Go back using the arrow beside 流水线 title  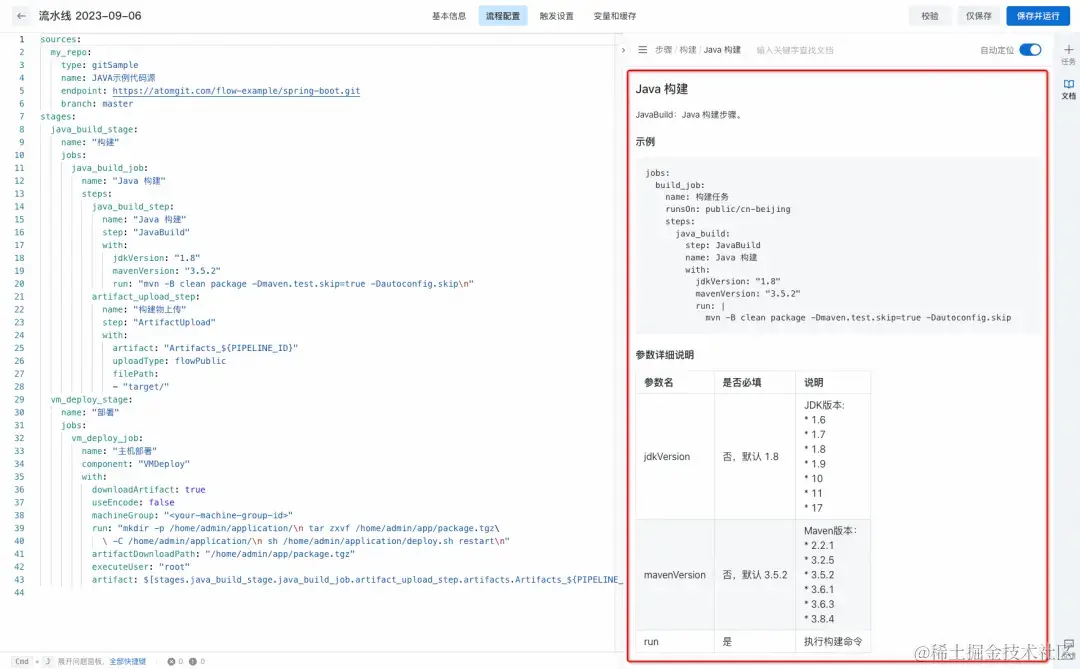(21, 16)
